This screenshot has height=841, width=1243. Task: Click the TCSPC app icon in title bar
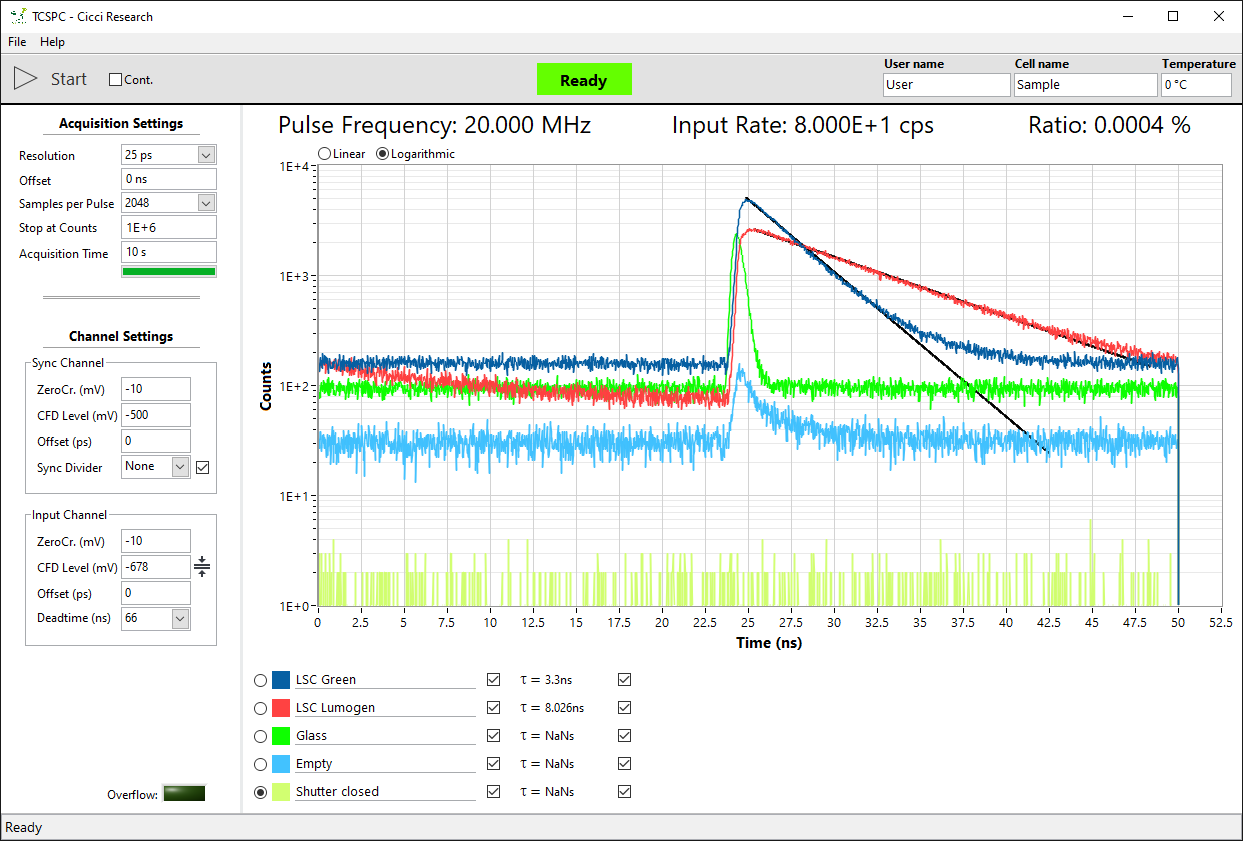18,16
